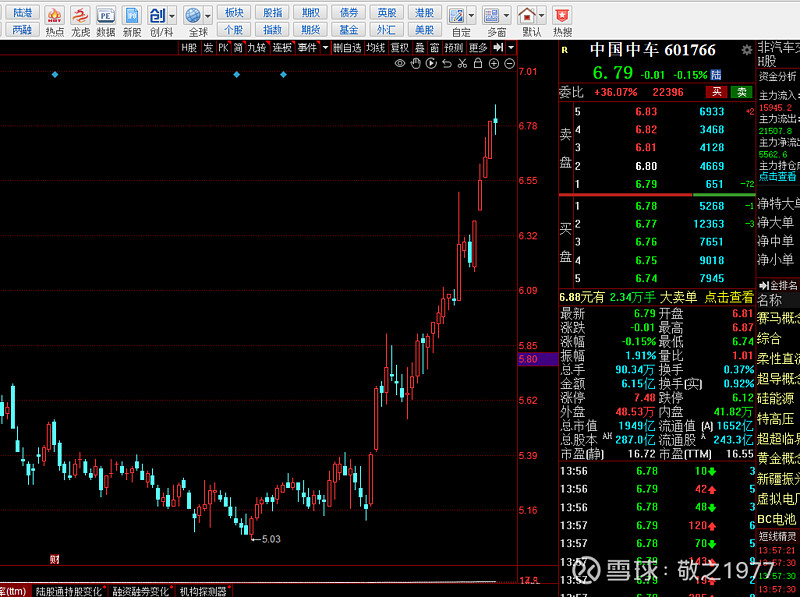Switch to the 陆股通持股变化 tab

click(68, 591)
